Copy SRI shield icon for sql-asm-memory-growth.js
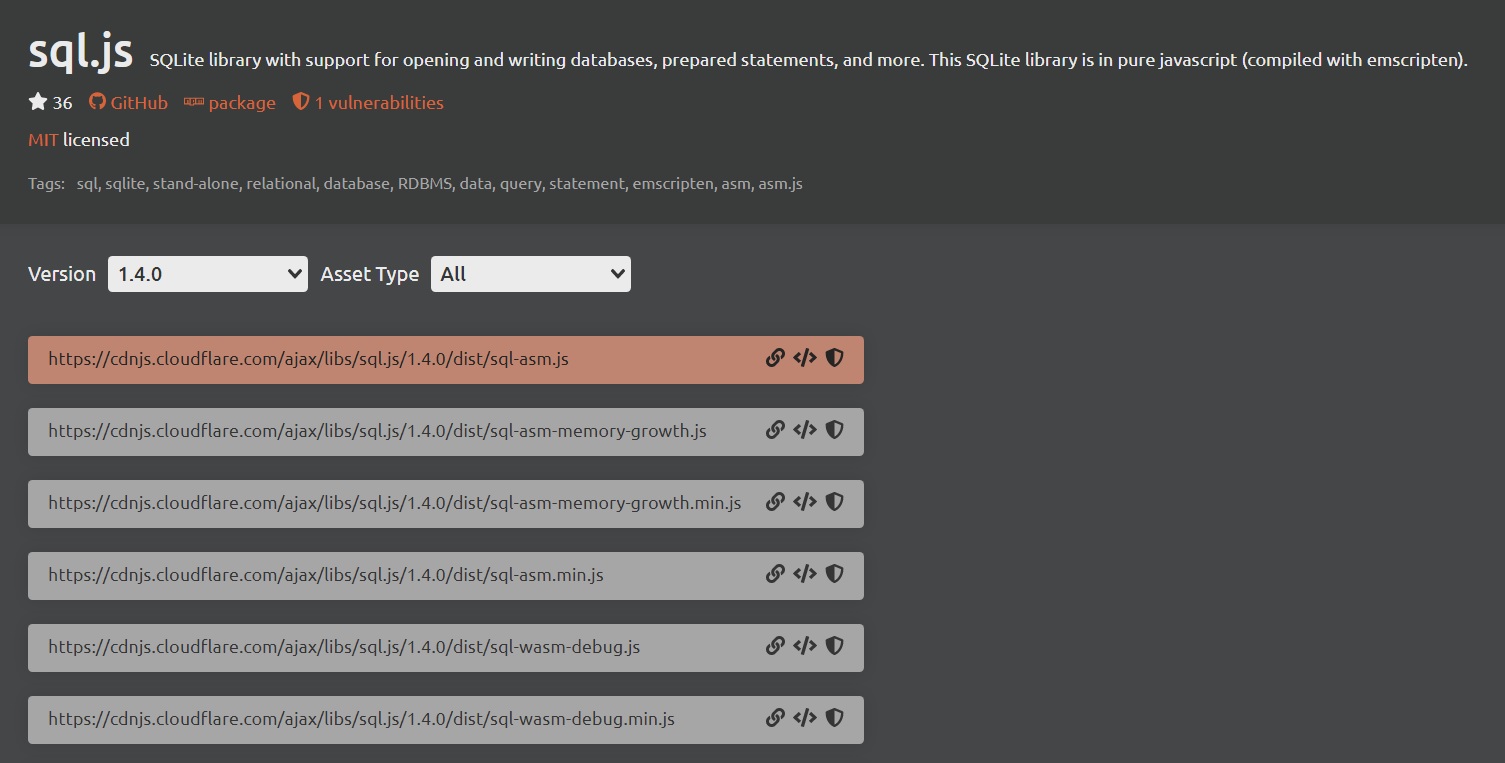The height and width of the screenshot is (763, 1505). click(835, 430)
